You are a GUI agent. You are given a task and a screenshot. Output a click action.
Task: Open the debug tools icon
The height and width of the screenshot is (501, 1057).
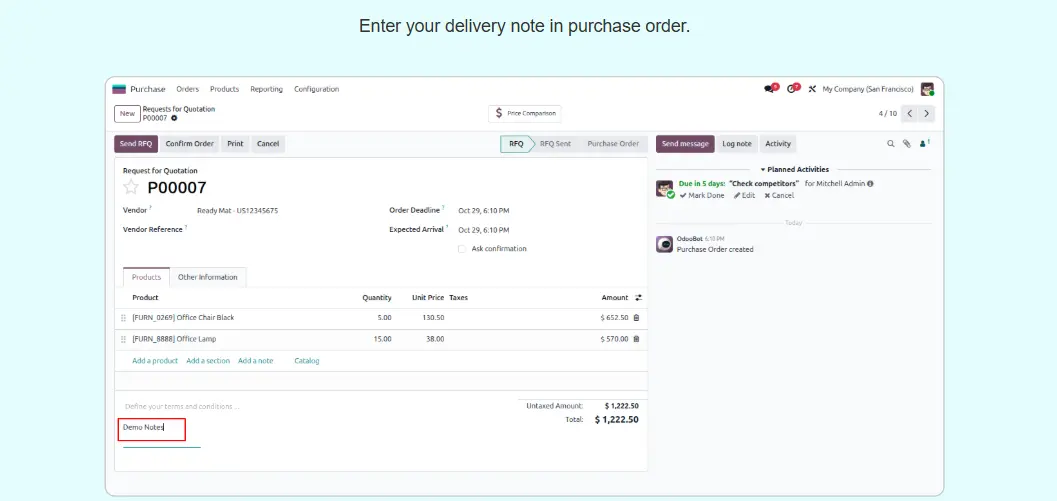point(812,89)
